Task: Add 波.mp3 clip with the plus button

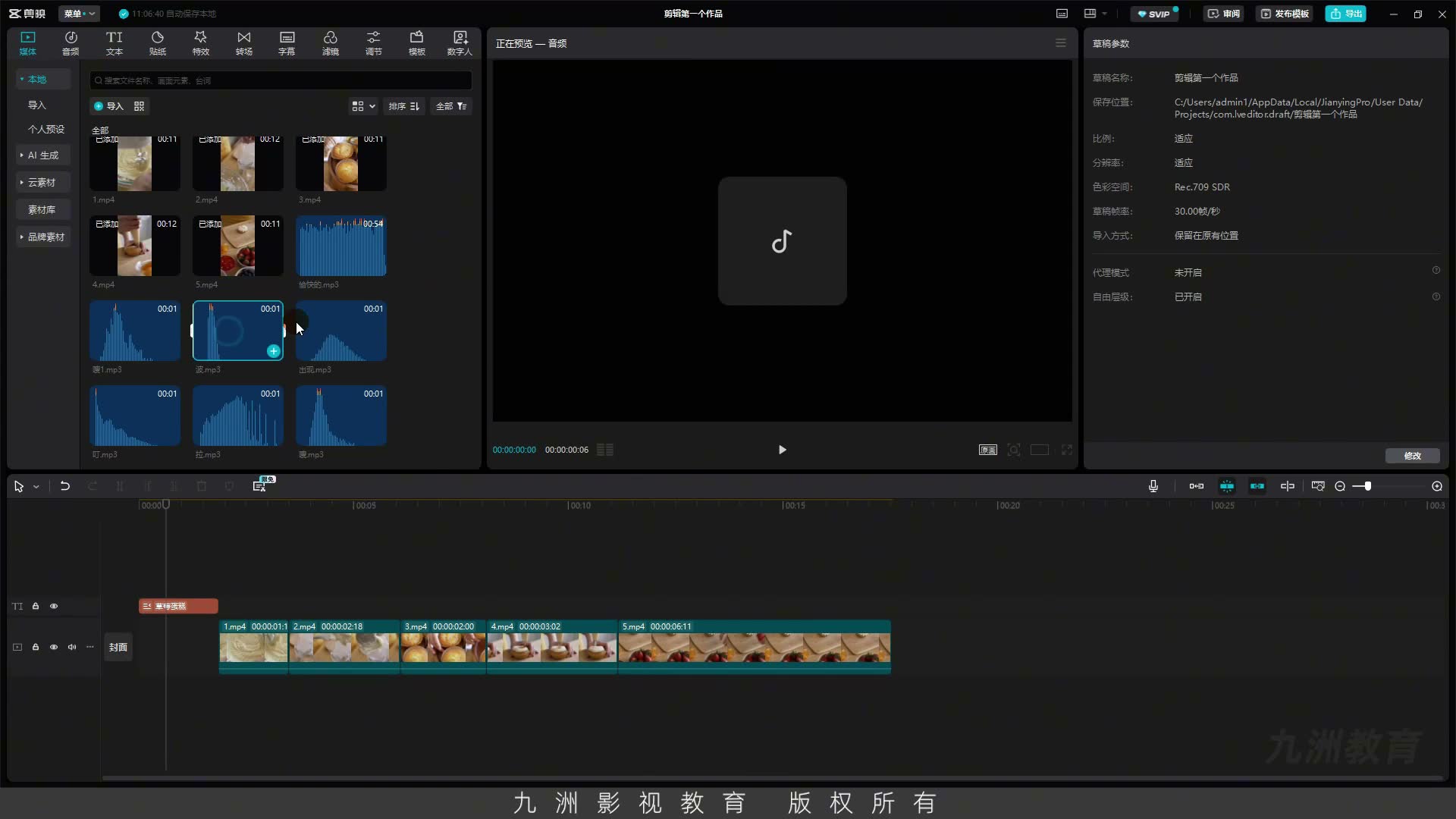Action: point(273,351)
